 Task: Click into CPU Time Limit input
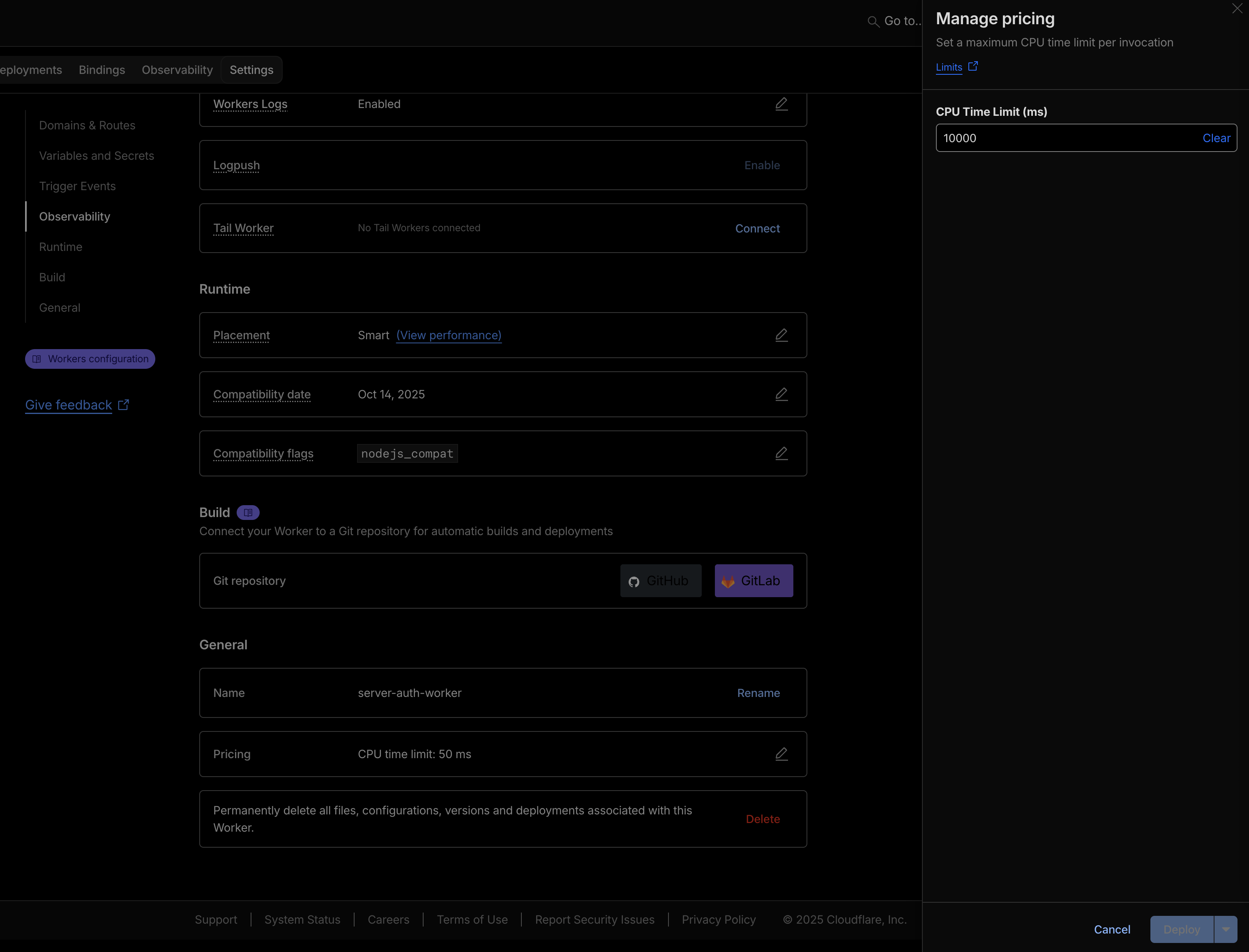1066,138
